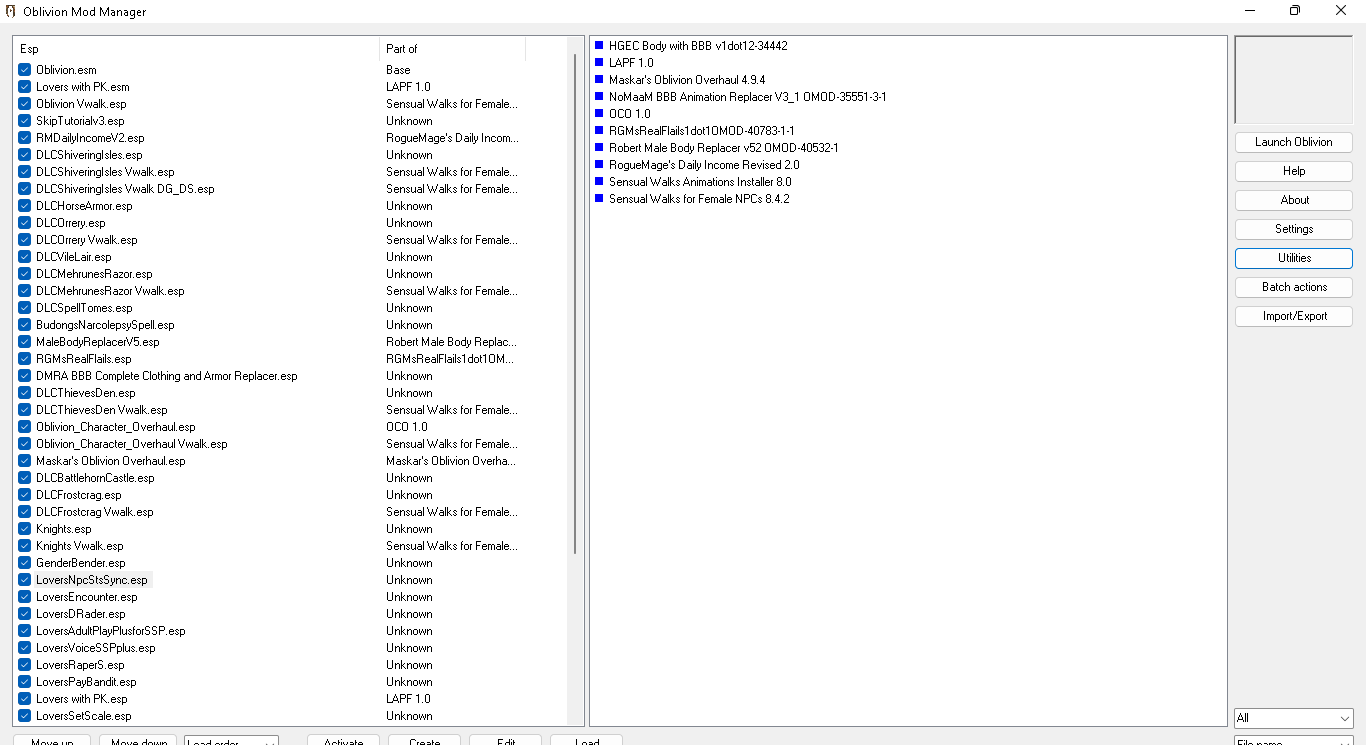The image size is (1366, 745).
Task: Select the Oblivion_Character_Overhaul.esp entry
Action: 116,427
